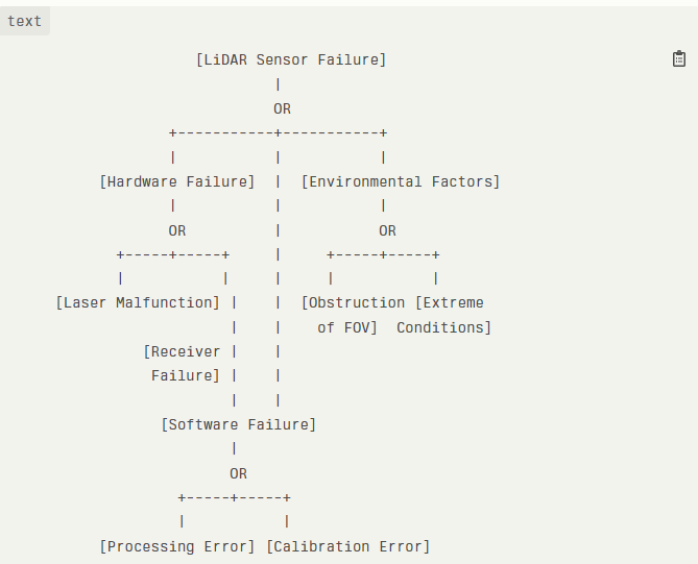
Task: Click the OR gate under Environmental Factors
Action: (x=387, y=231)
